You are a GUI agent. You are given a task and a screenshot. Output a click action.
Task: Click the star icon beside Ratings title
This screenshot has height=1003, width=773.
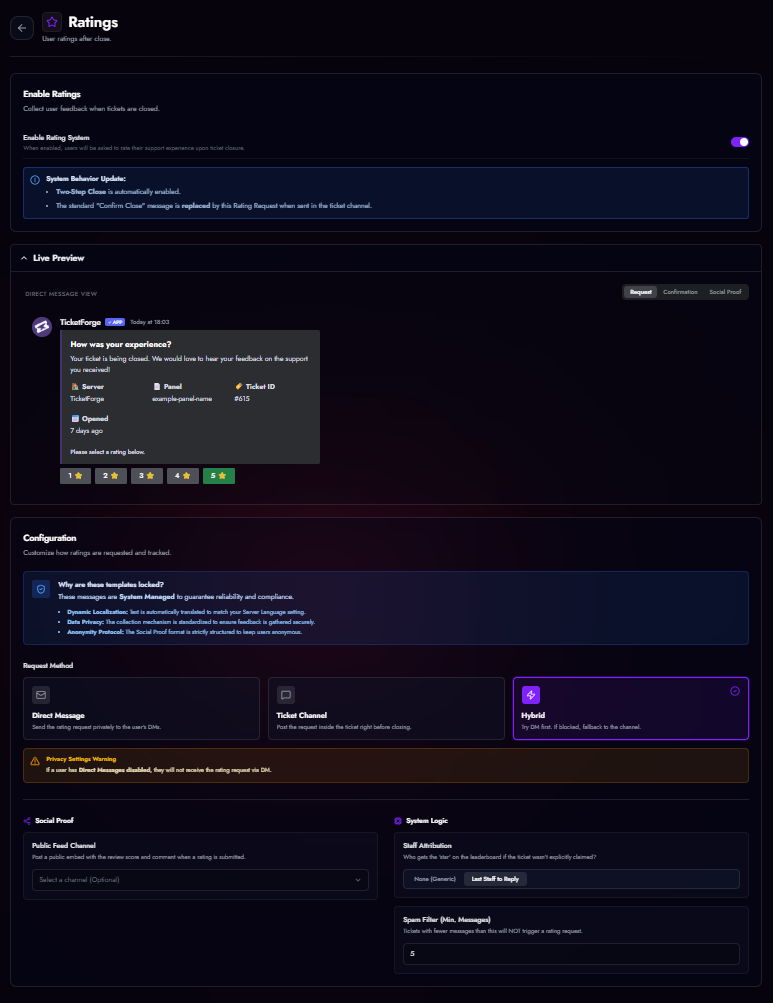coord(52,22)
